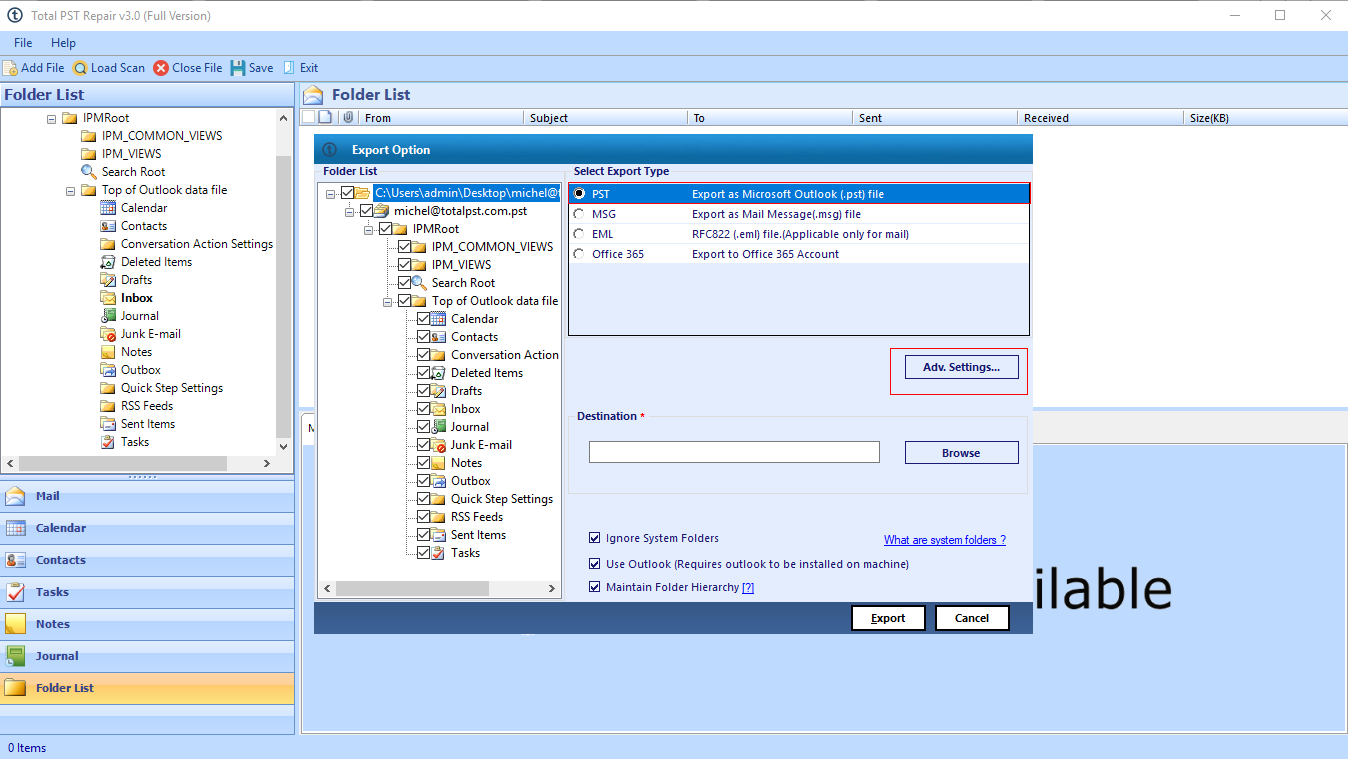Open the Tasks navigation pane icon

[16, 592]
